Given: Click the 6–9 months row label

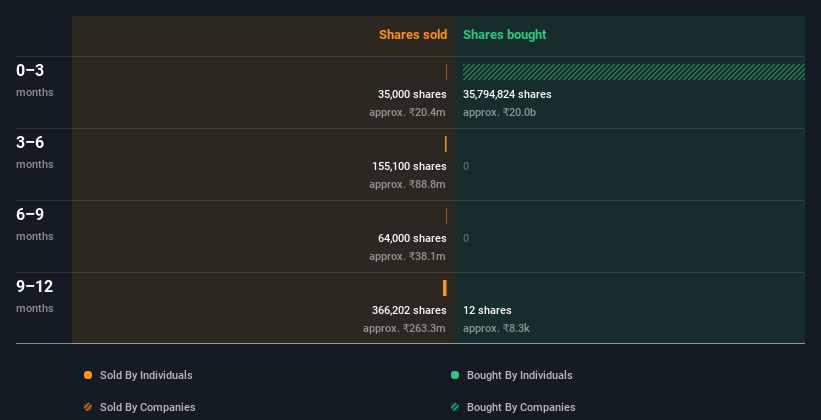Looking at the screenshot, I should [x=35, y=224].
